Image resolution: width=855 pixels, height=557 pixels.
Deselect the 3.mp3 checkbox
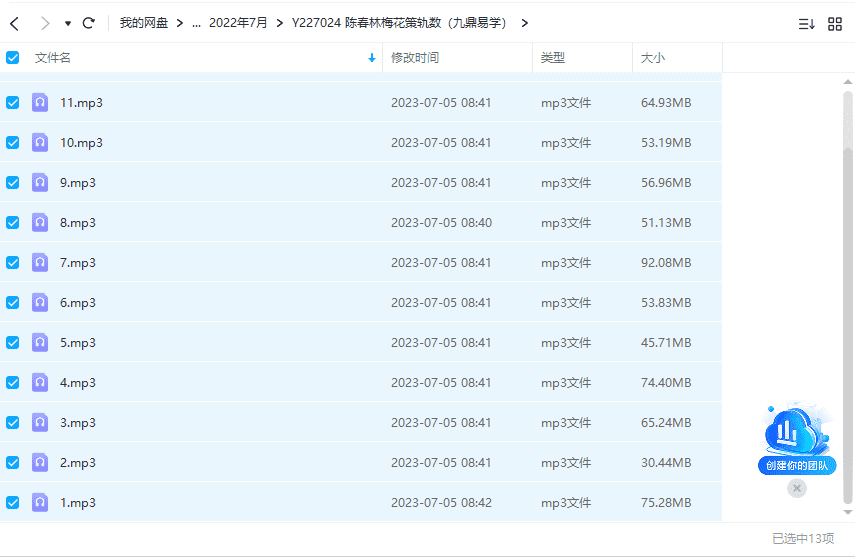coord(13,422)
